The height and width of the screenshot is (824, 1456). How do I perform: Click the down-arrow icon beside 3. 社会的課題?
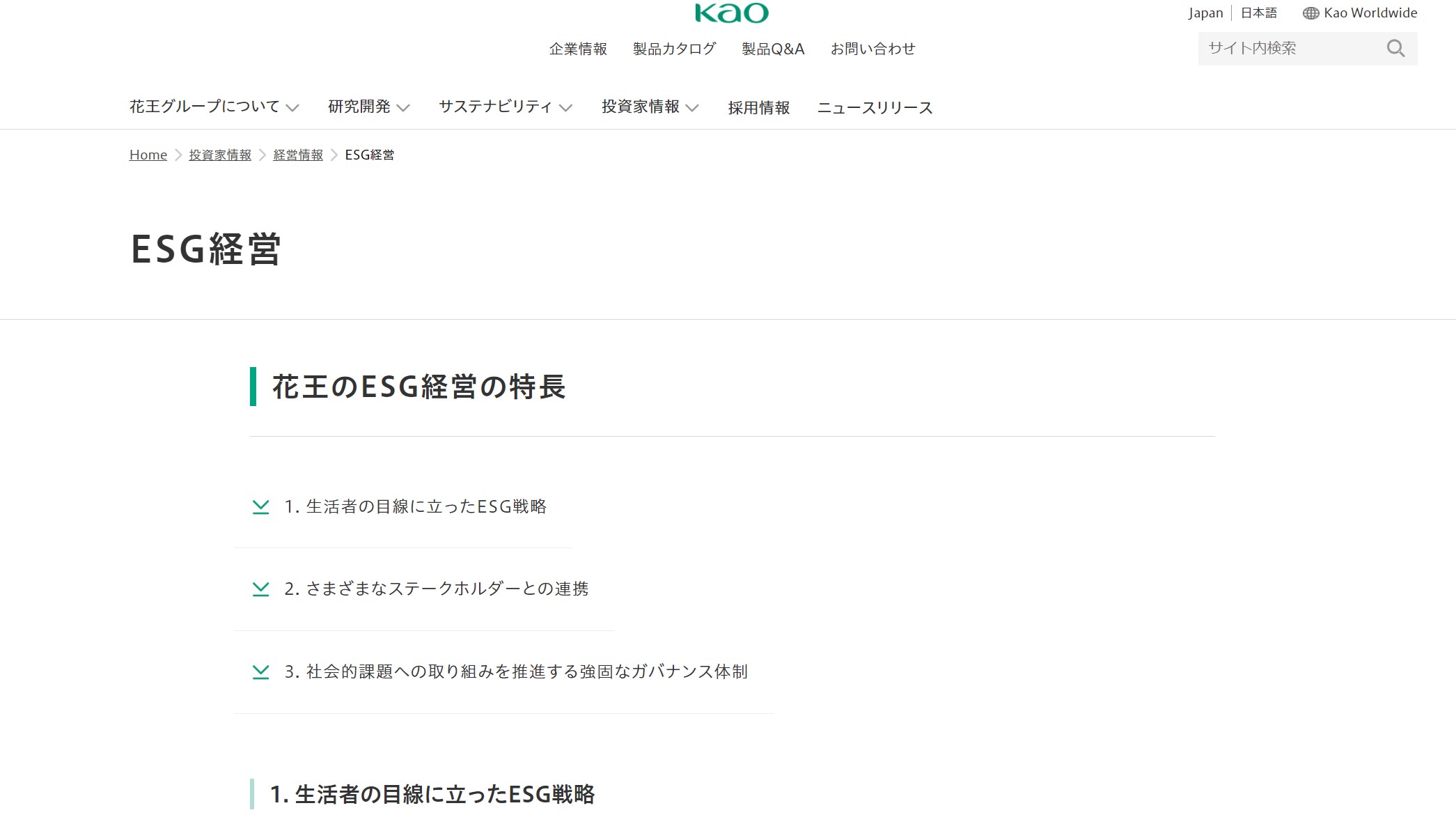click(260, 672)
